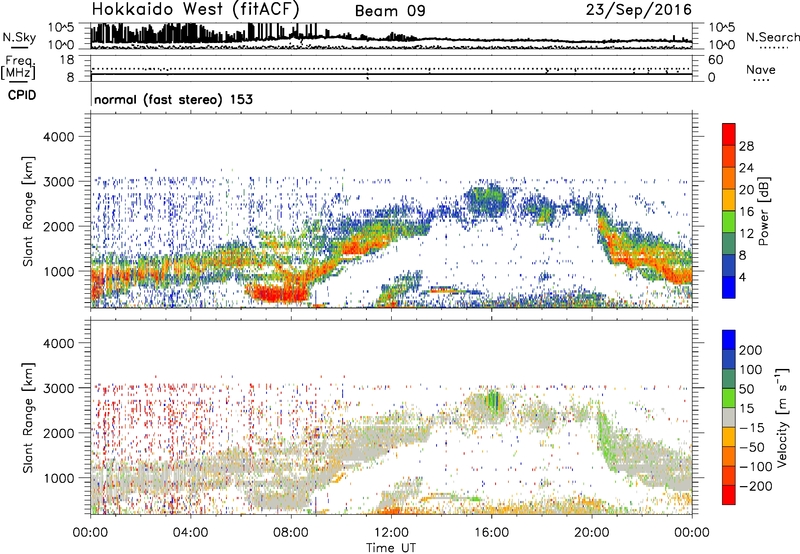
Task: Click the Velocity color bar
Action: (x=729, y=417)
